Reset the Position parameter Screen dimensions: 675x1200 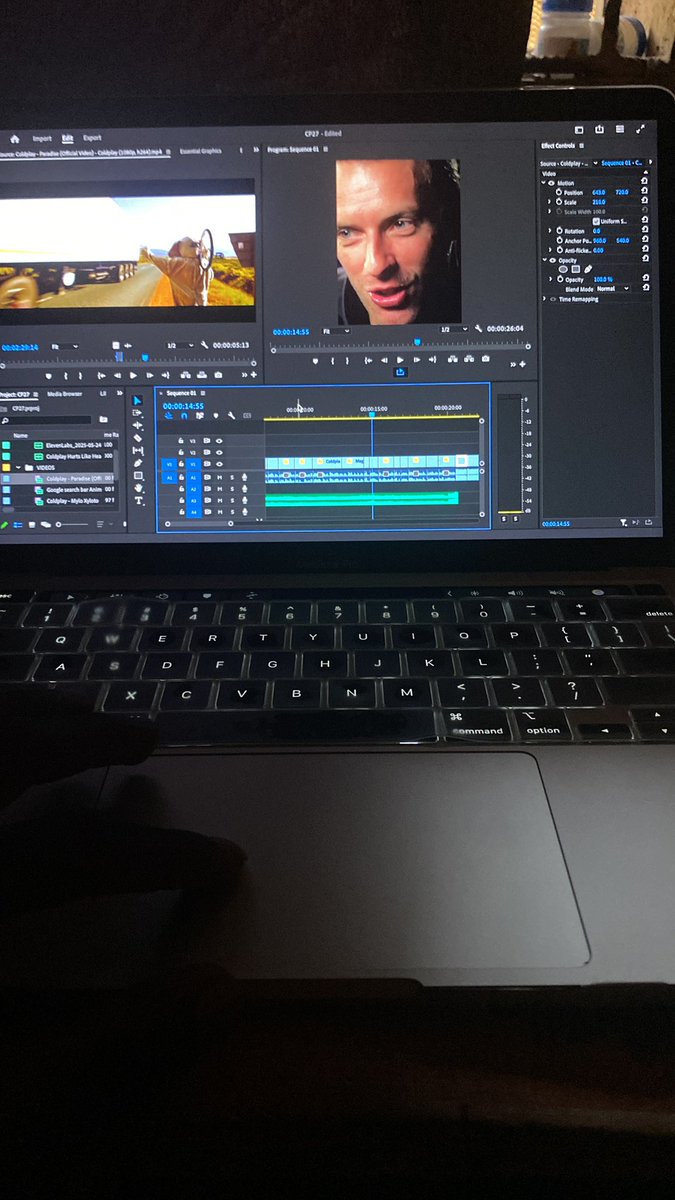[x=645, y=190]
